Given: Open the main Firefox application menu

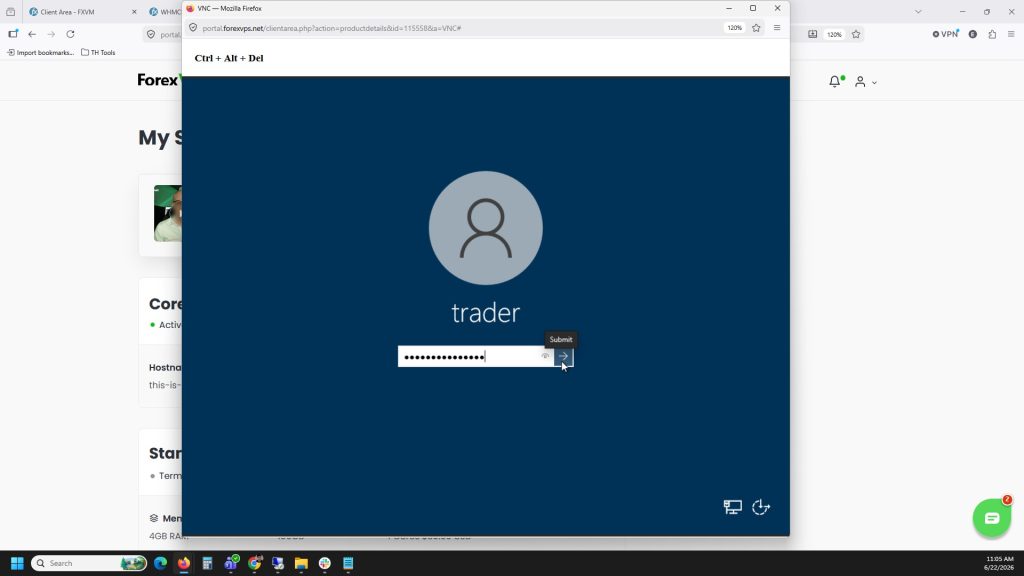Looking at the screenshot, I should tap(1011, 34).
